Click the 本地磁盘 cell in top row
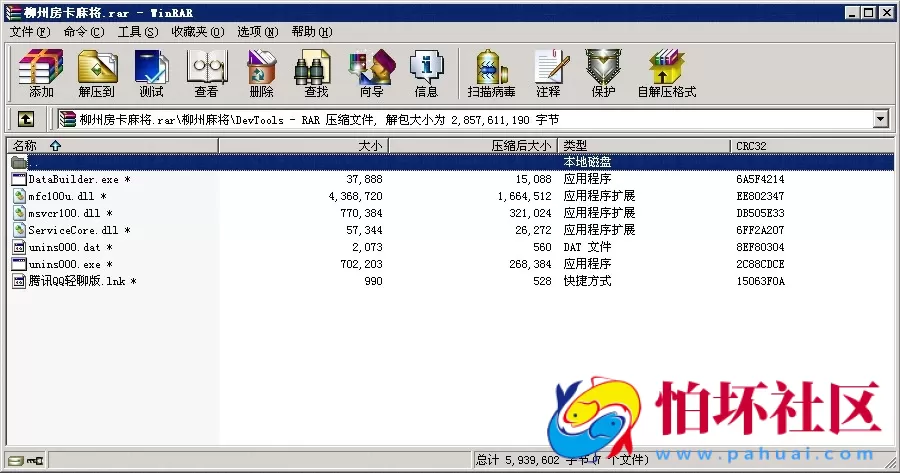This screenshot has height=473, width=900. click(587, 162)
